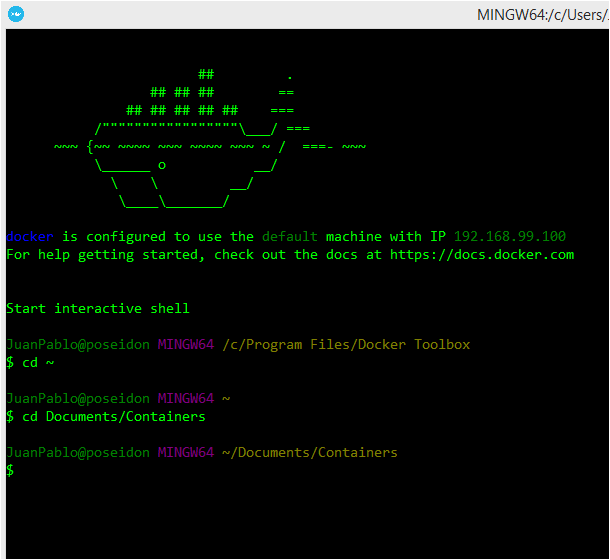610x560 pixels.
Task: Click the blue 'docker' word in the banner
Action: (30, 237)
